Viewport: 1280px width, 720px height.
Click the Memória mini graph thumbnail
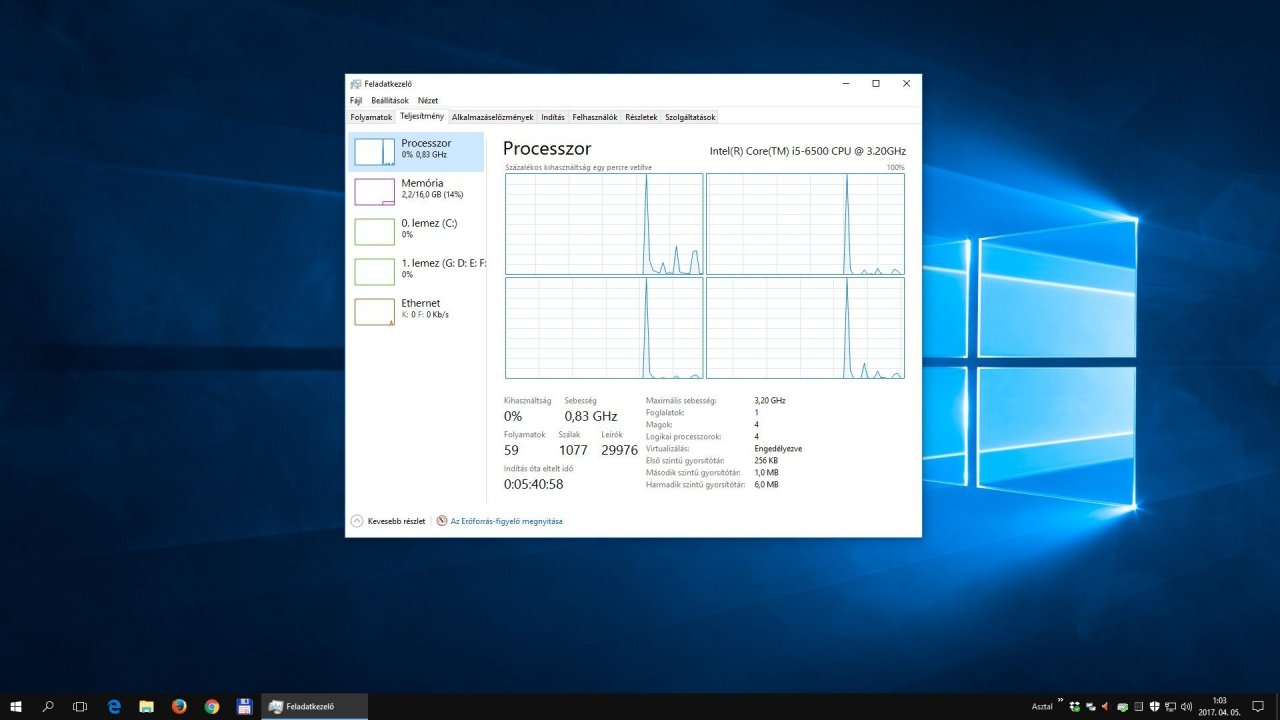(x=375, y=192)
